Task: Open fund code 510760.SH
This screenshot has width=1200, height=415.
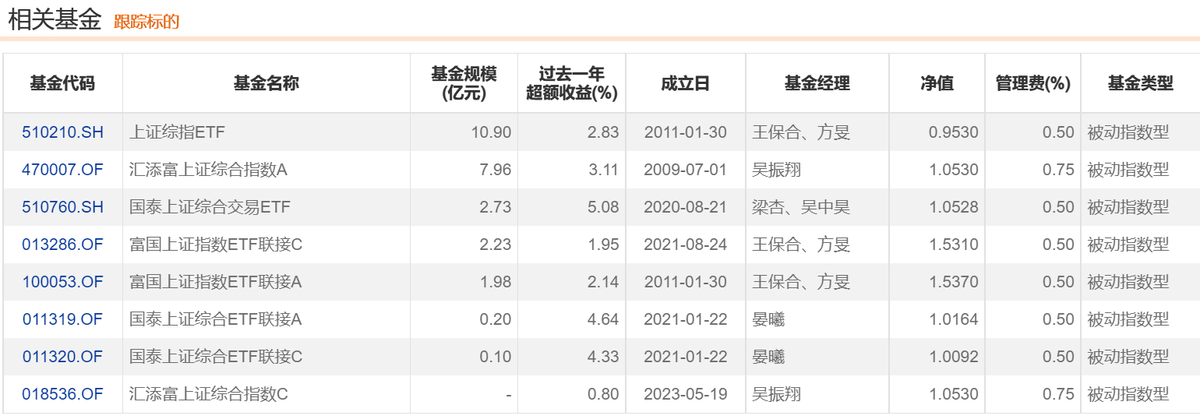Action: click(x=62, y=207)
